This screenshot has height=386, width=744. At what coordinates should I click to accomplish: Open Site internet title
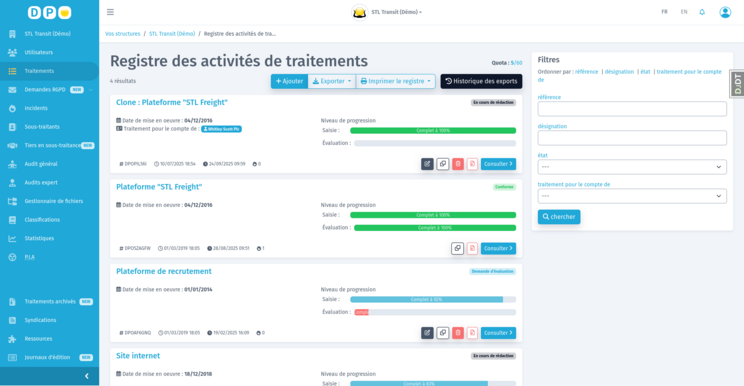tap(138, 356)
